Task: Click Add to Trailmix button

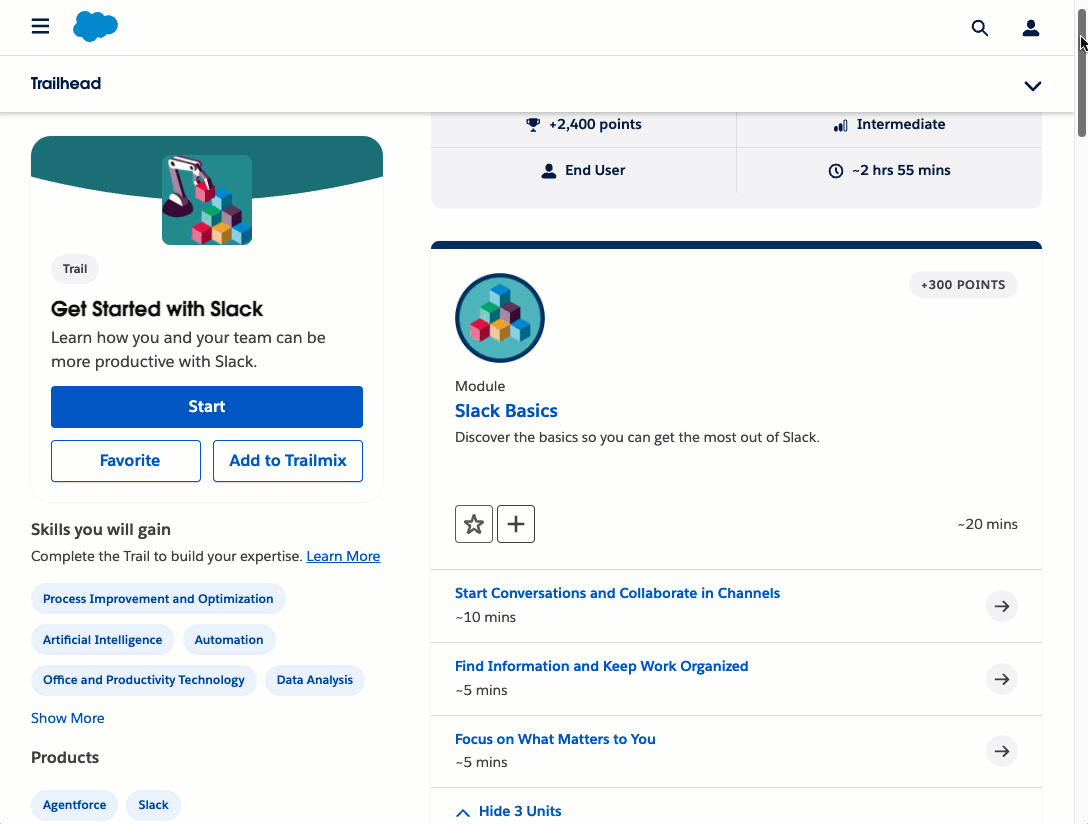Action: pyautogui.click(x=288, y=461)
